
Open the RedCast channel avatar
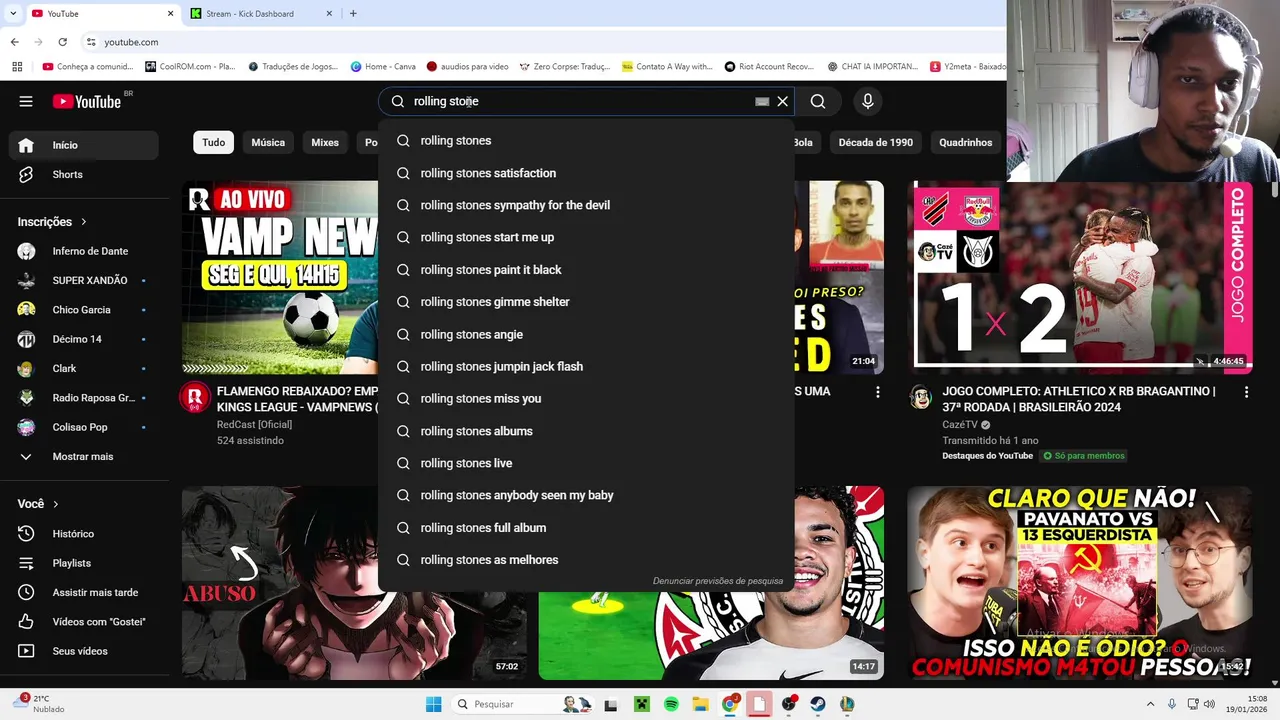tap(195, 398)
